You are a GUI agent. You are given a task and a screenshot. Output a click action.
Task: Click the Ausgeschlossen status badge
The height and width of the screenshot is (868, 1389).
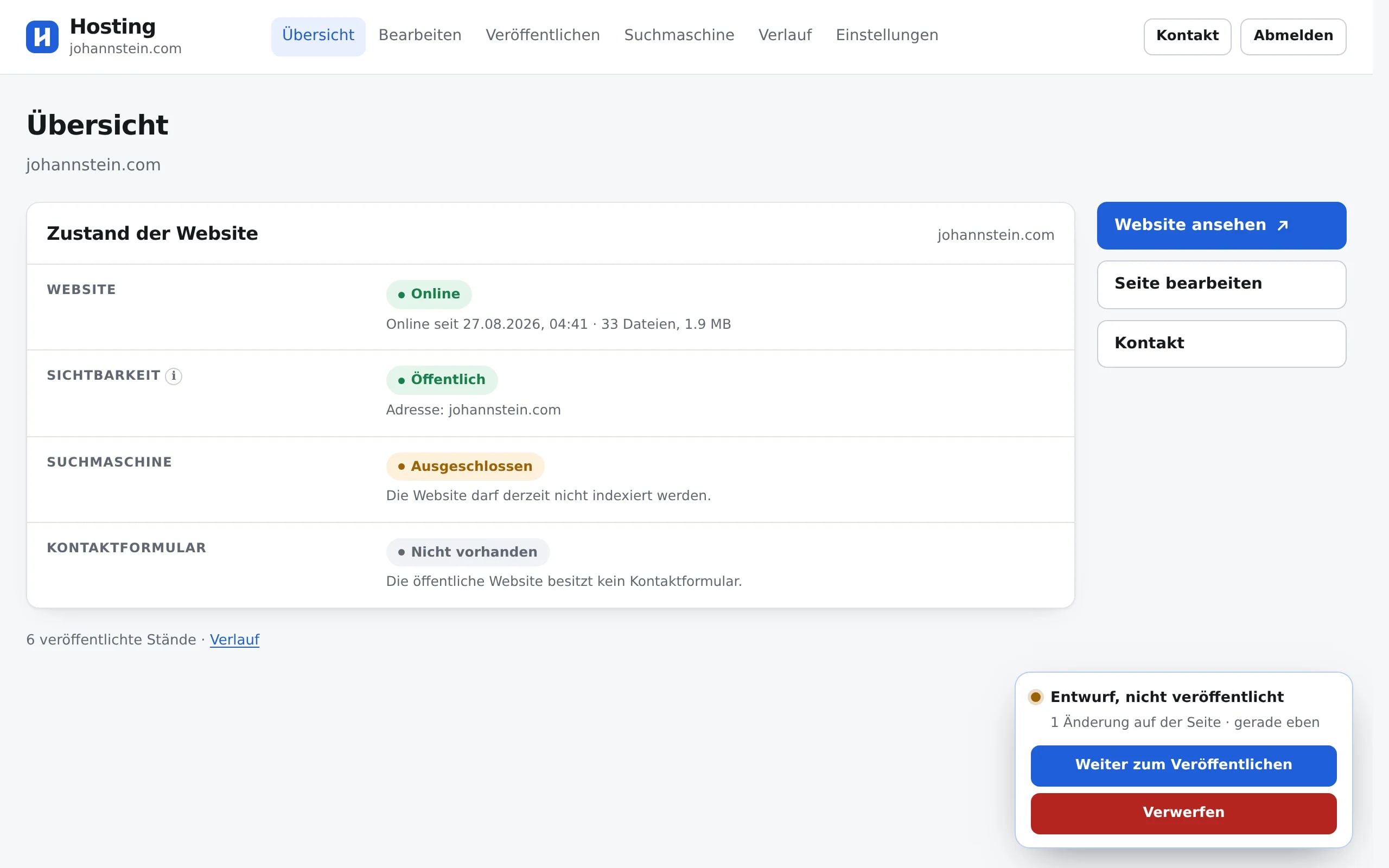point(465,466)
